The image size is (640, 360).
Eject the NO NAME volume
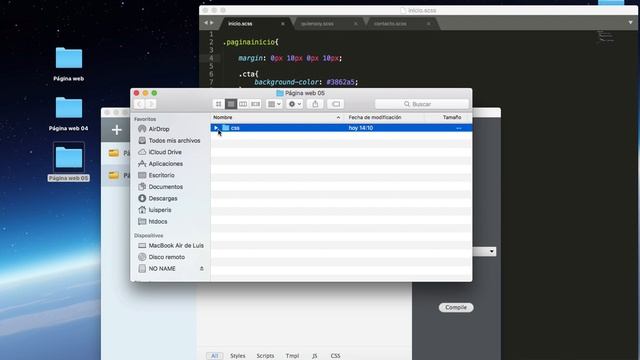pos(202,269)
